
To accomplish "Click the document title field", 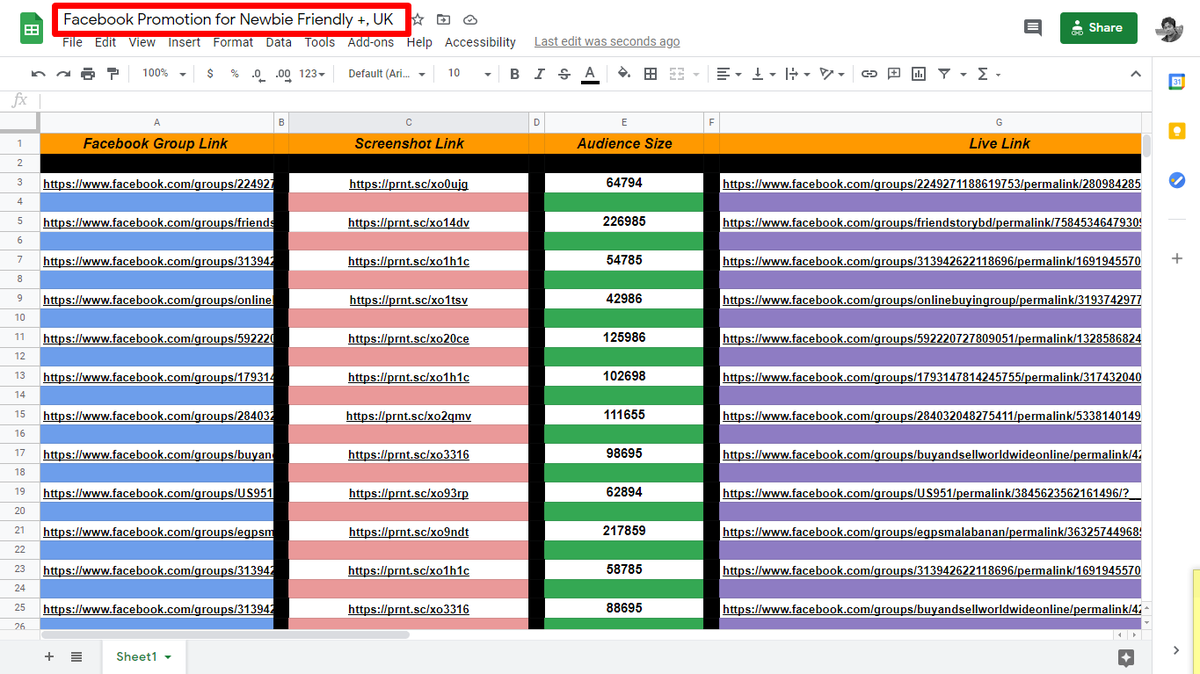I will (231, 19).
